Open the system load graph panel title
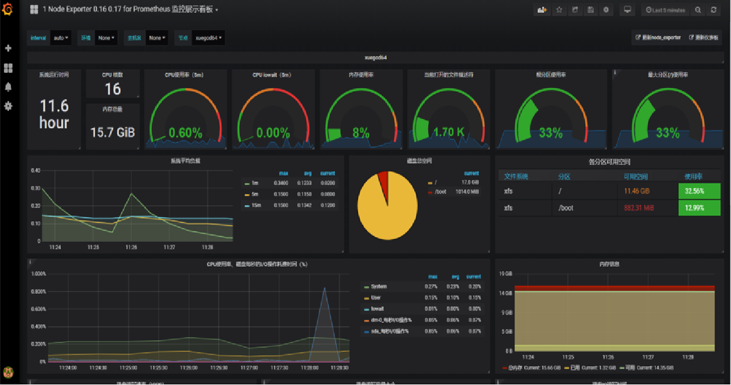731x385 pixels. click(x=185, y=161)
